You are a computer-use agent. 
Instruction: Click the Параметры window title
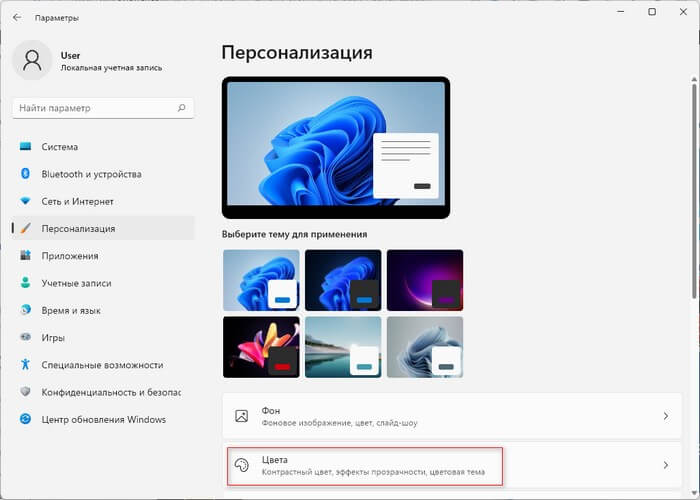[57, 18]
